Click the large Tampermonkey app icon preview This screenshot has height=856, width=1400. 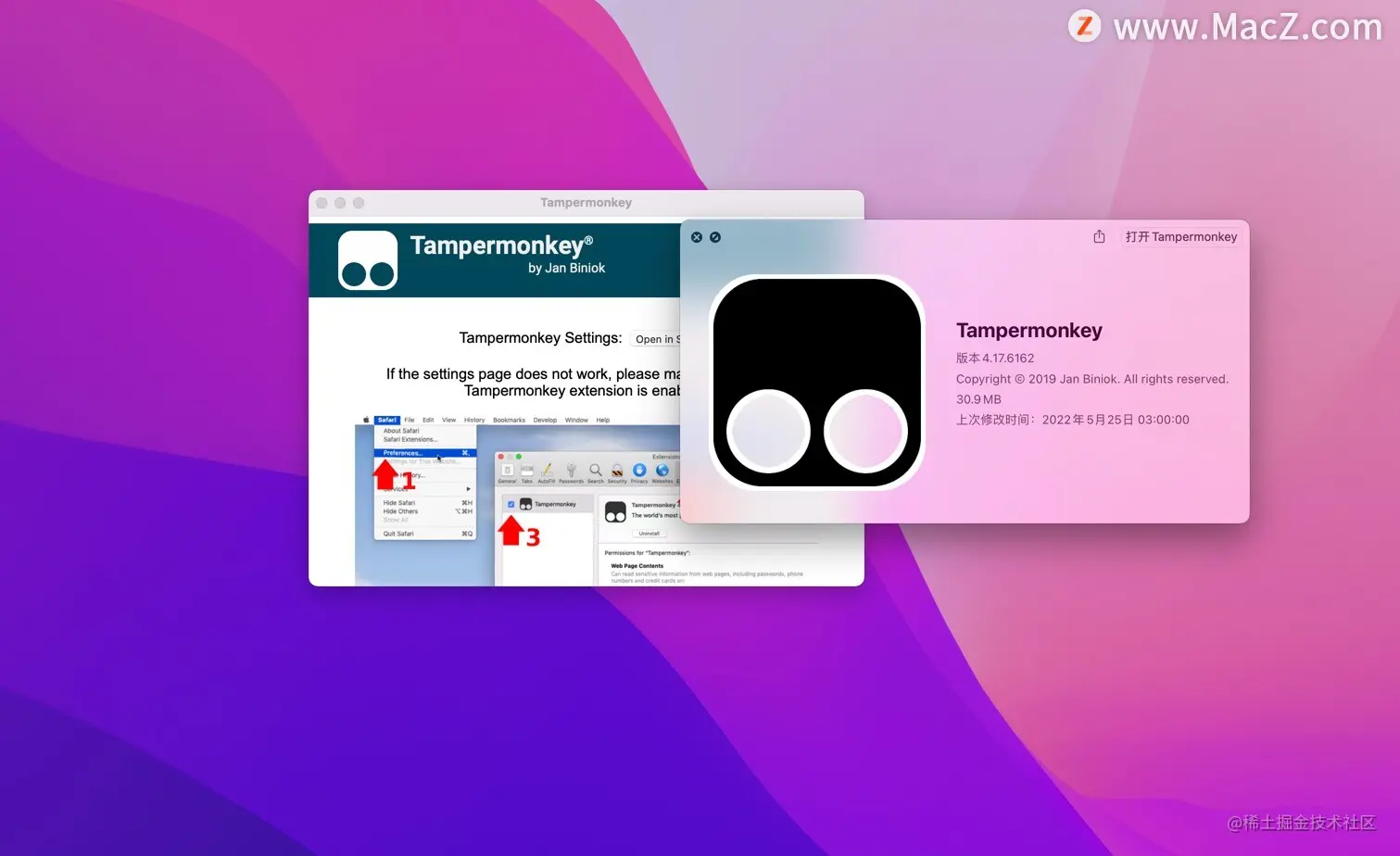pyautogui.click(x=817, y=382)
